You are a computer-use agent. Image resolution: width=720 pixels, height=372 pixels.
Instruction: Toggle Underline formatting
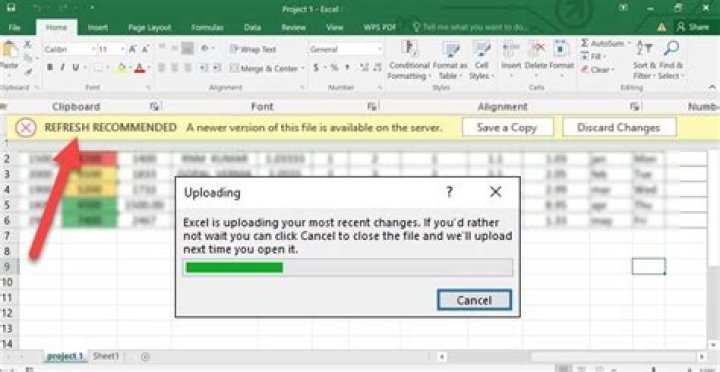(76, 68)
